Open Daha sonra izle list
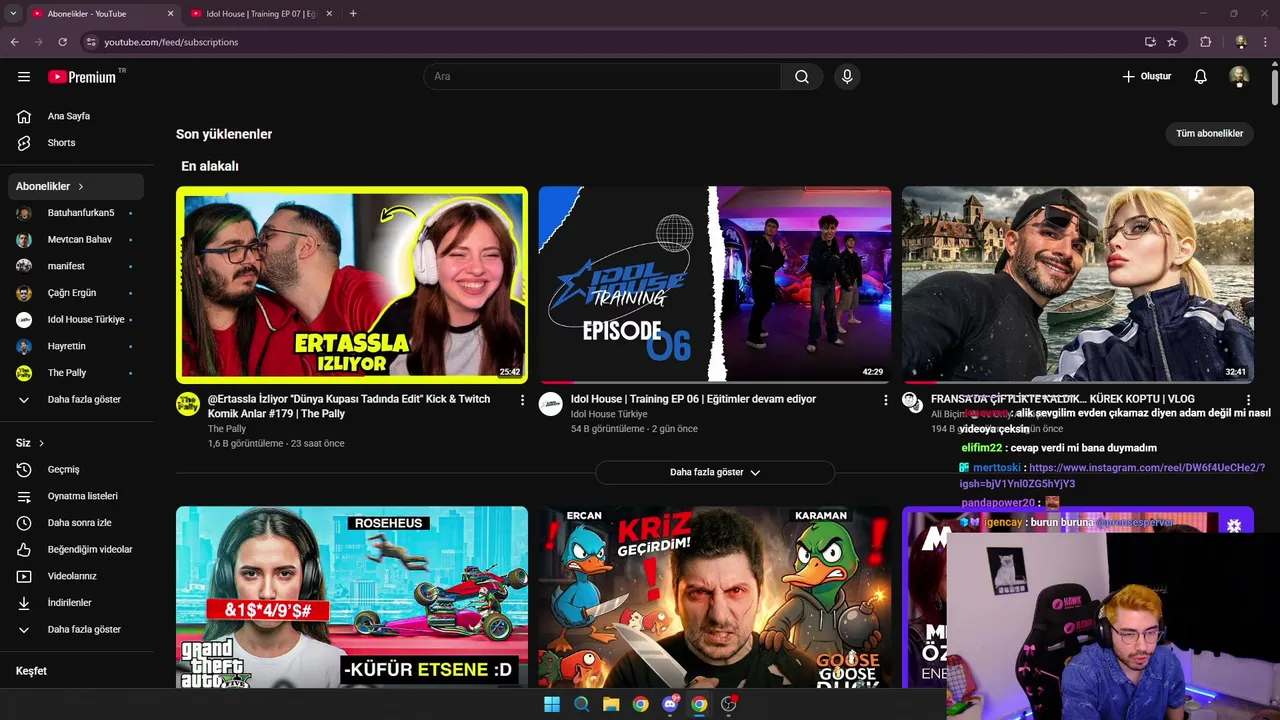1280x720 pixels. tap(78, 523)
